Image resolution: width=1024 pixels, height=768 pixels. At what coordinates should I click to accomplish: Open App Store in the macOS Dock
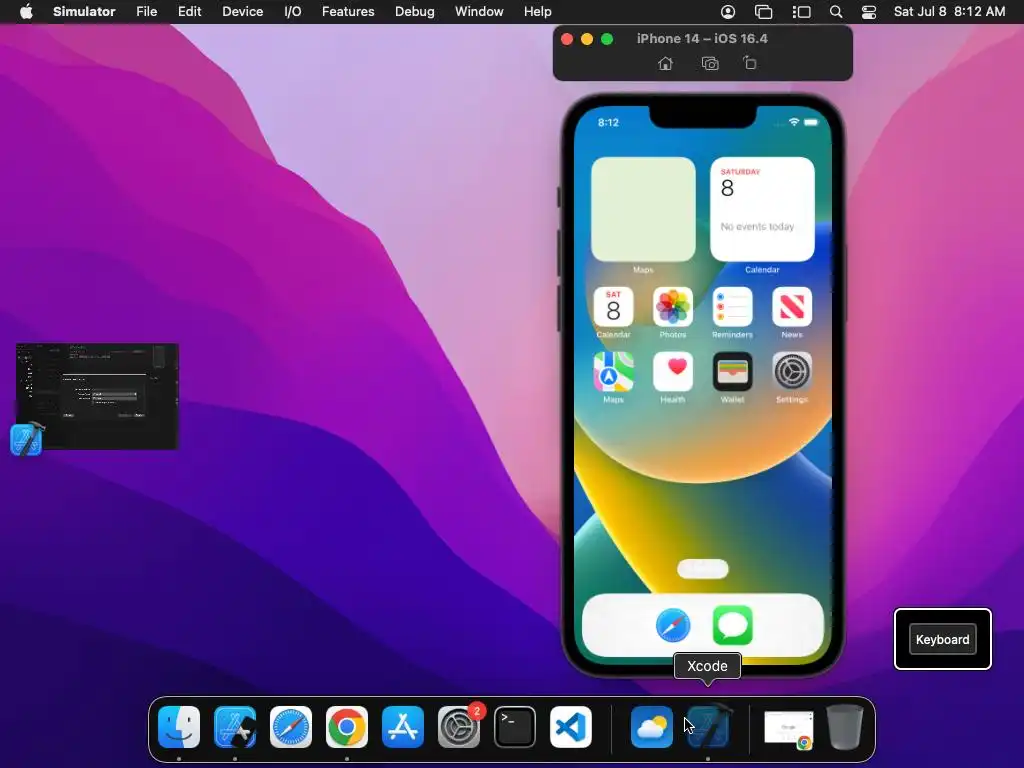pos(403,727)
